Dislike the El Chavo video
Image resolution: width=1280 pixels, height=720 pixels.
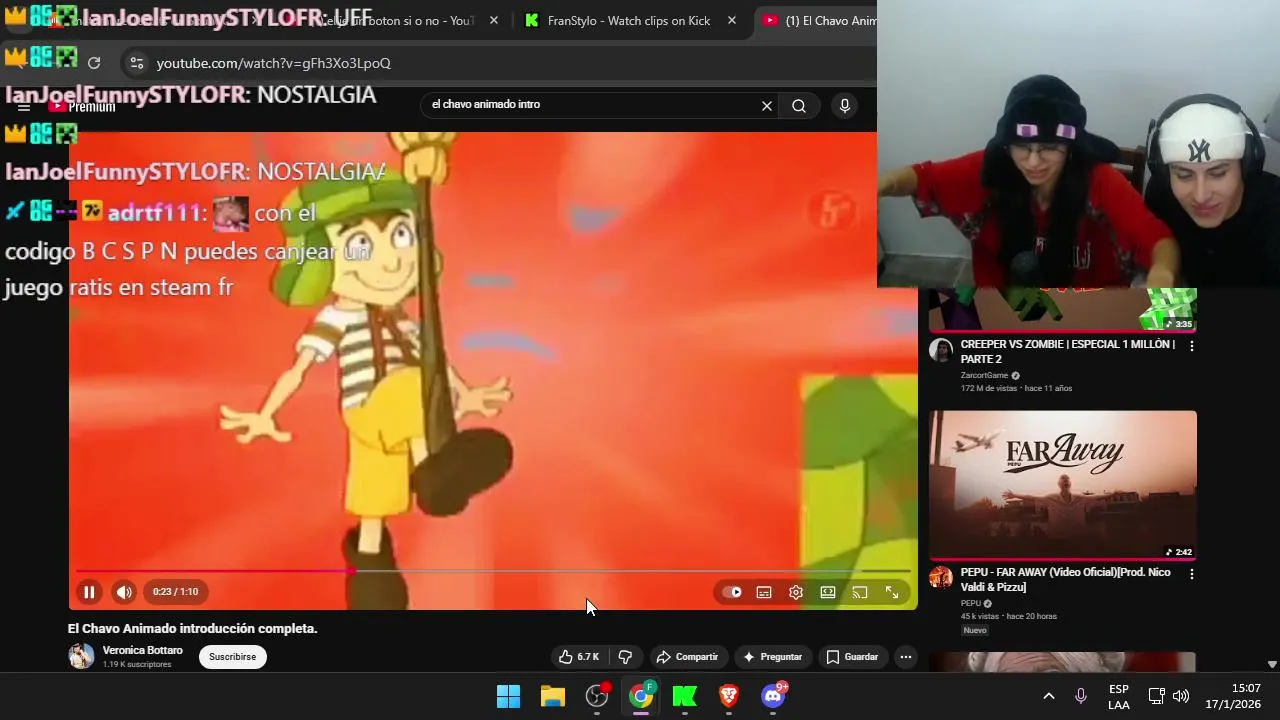tap(625, 657)
